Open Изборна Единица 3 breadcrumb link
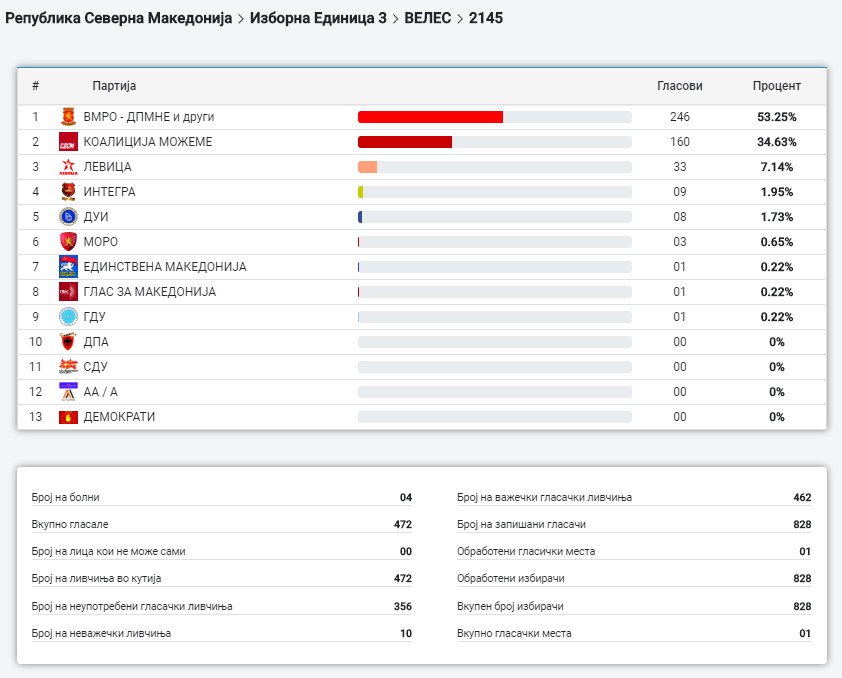The image size is (842, 678). 318,18
